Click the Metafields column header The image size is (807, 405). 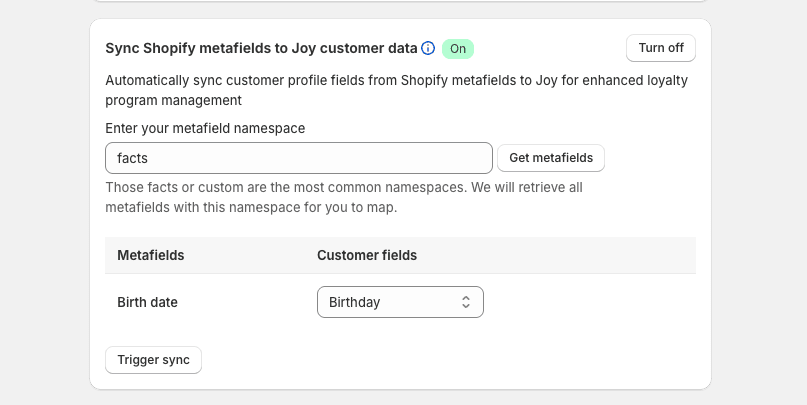[151, 255]
